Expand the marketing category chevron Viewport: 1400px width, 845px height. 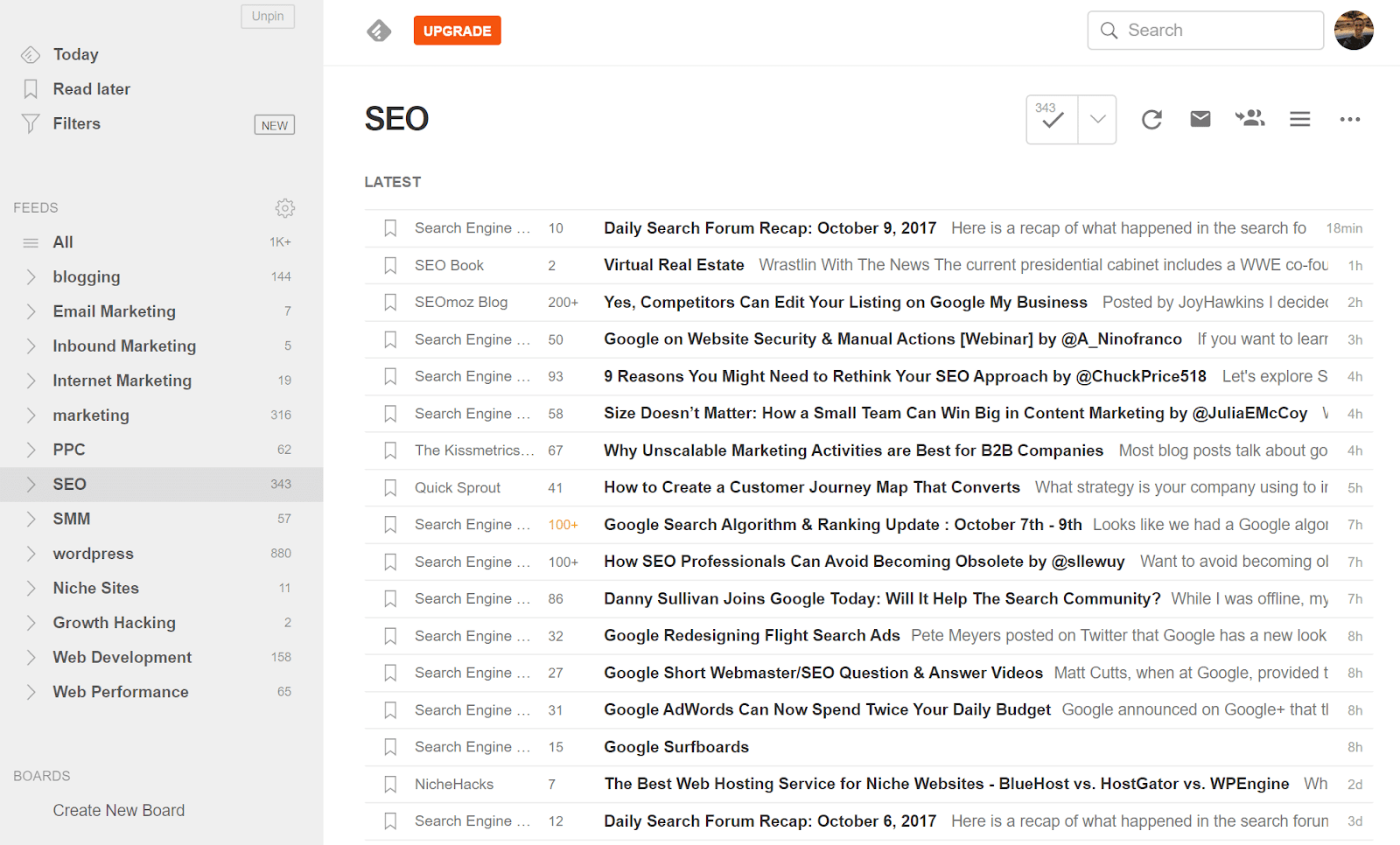pyautogui.click(x=31, y=416)
